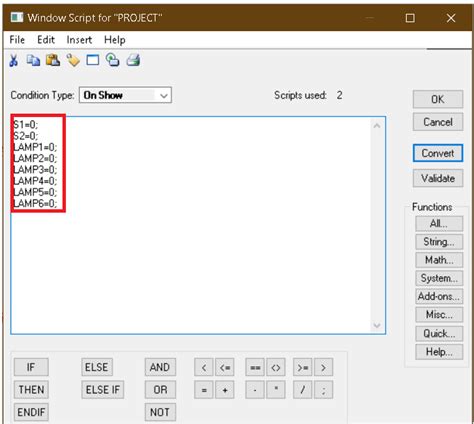The image size is (474, 424).
Task: Click the script line S2=0;
Action: click(x=26, y=136)
